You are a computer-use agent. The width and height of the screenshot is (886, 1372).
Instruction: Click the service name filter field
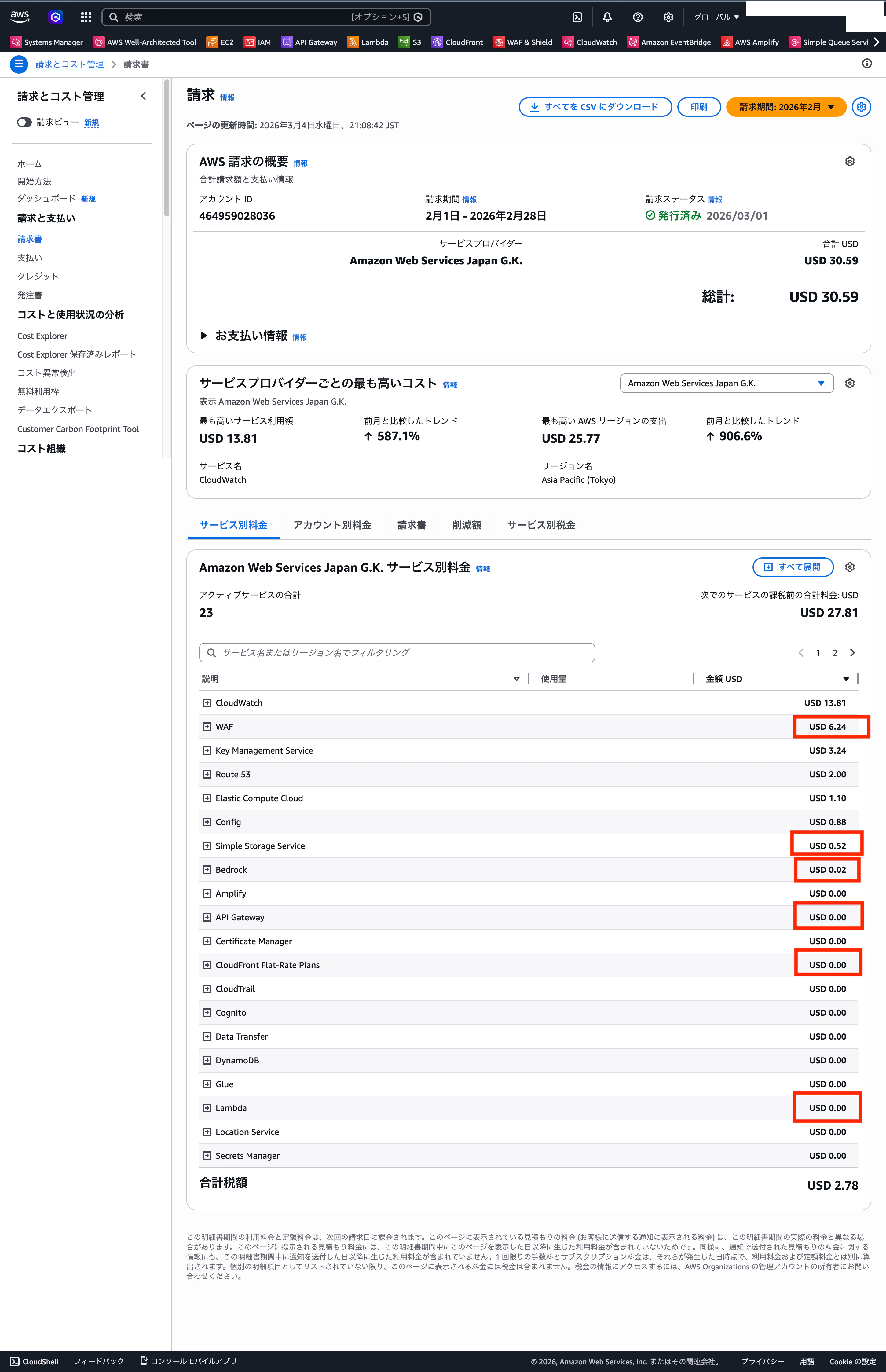(x=397, y=652)
